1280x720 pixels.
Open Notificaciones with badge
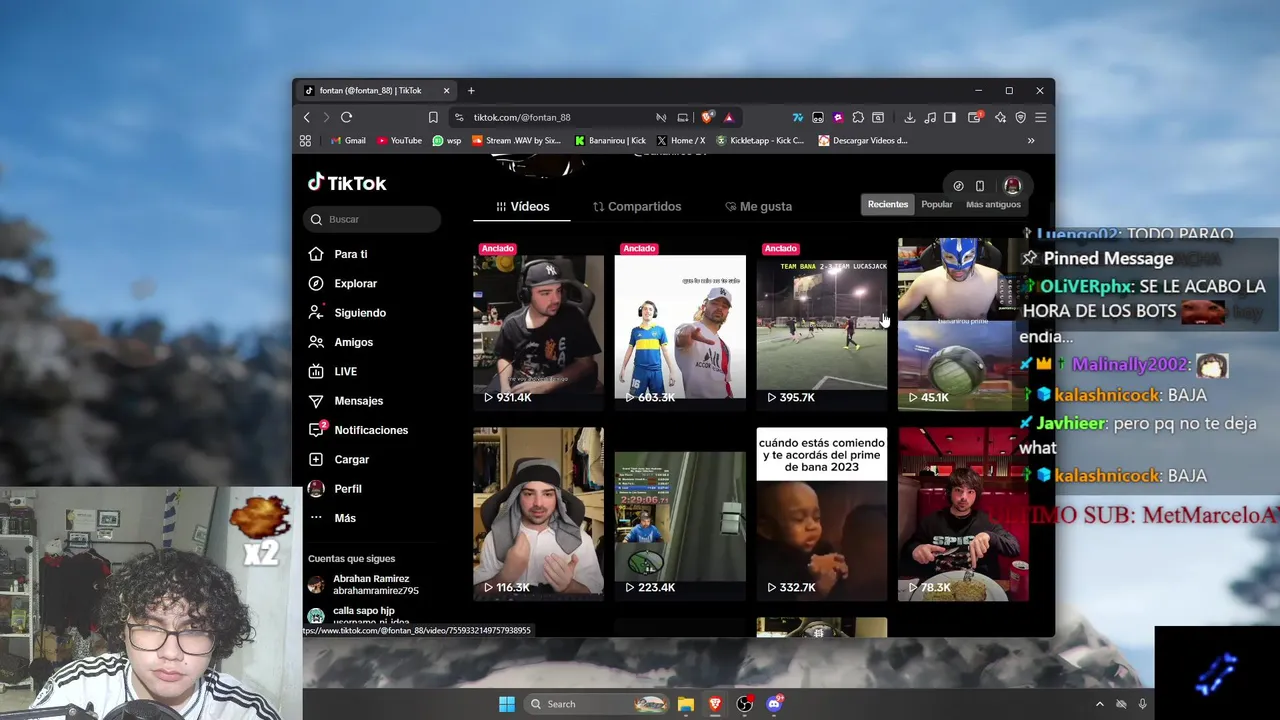click(x=370, y=430)
